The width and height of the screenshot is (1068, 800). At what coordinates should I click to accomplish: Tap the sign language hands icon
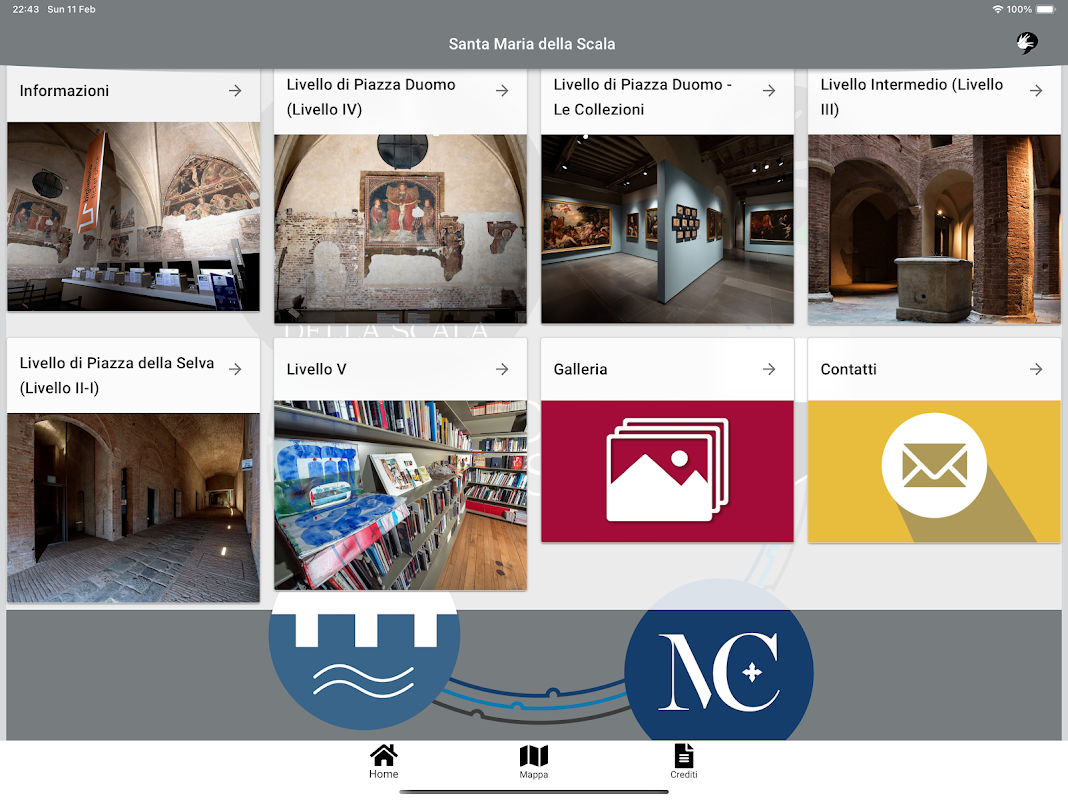[x=1027, y=43]
